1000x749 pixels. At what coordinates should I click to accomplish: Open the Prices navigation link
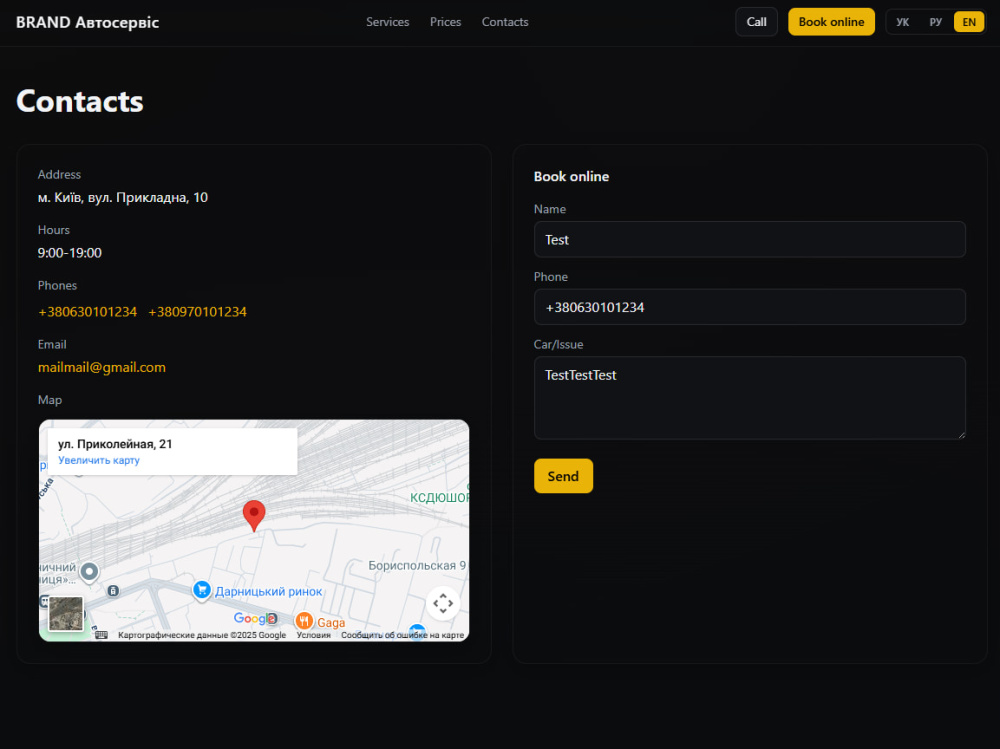(x=445, y=22)
